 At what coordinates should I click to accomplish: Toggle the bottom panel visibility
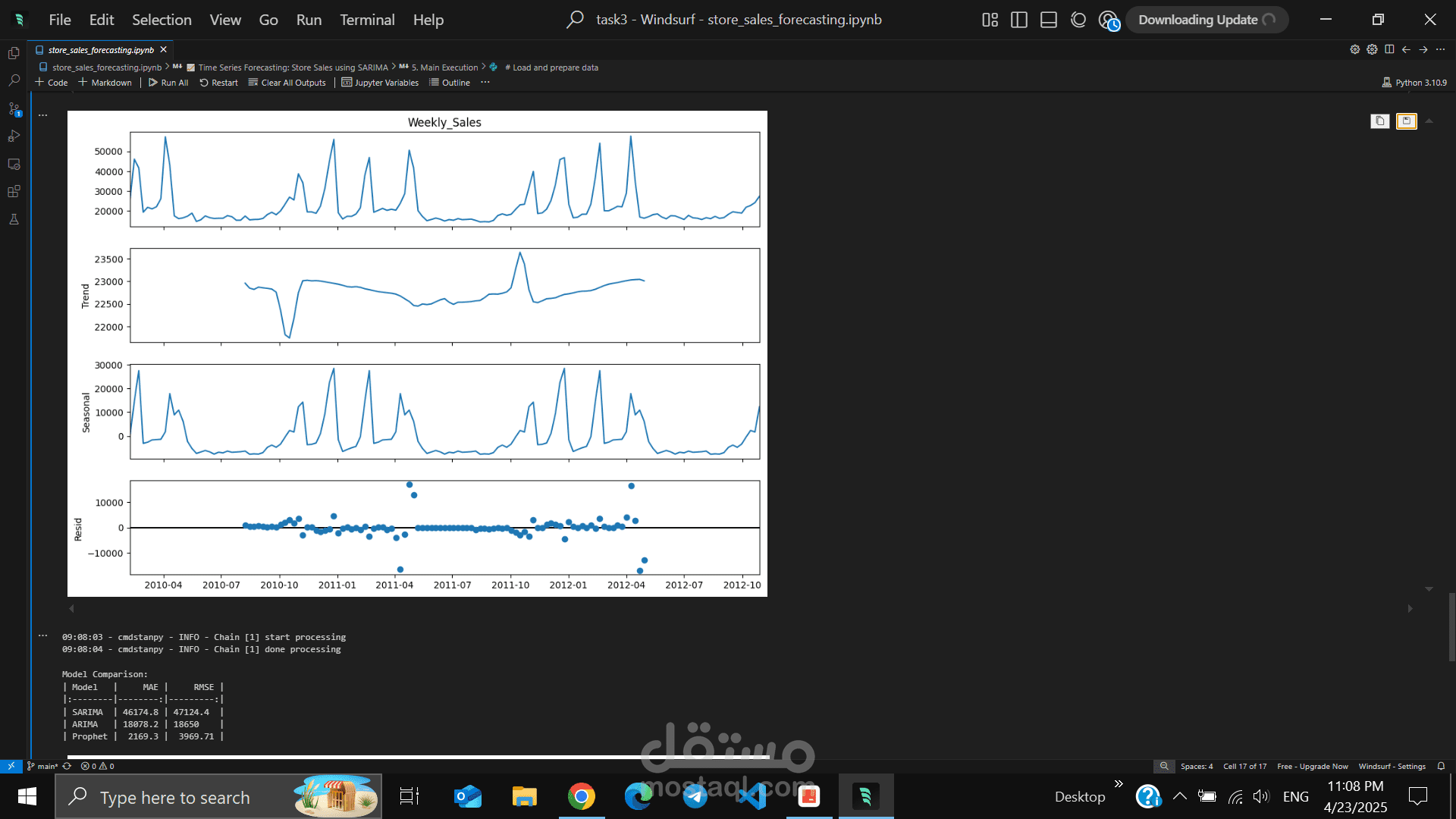[x=1049, y=20]
